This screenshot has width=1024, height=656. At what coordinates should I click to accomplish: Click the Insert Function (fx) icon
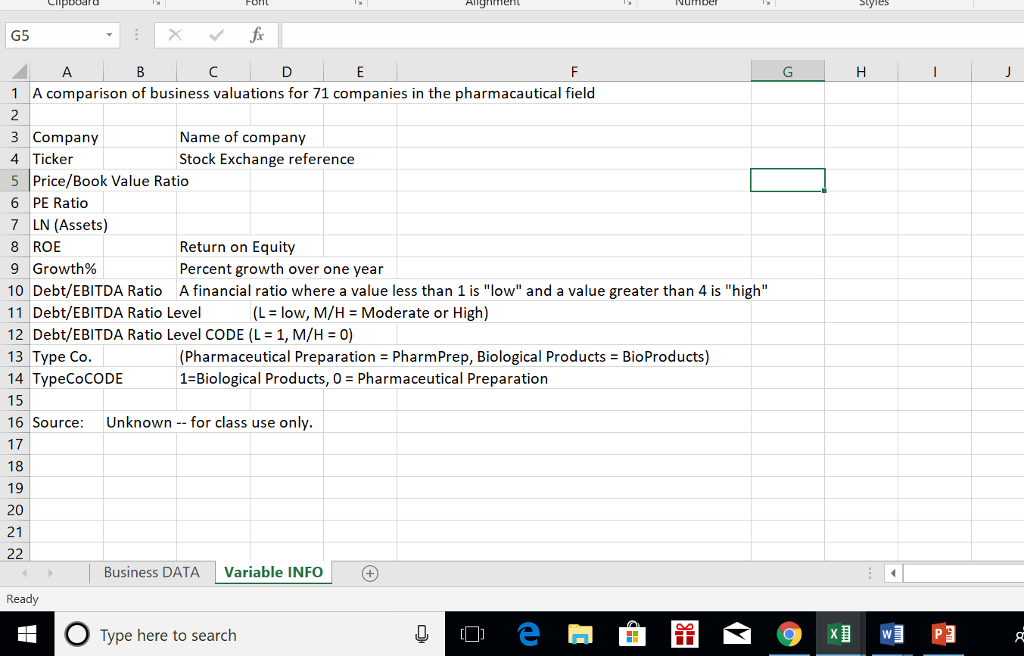[x=258, y=35]
